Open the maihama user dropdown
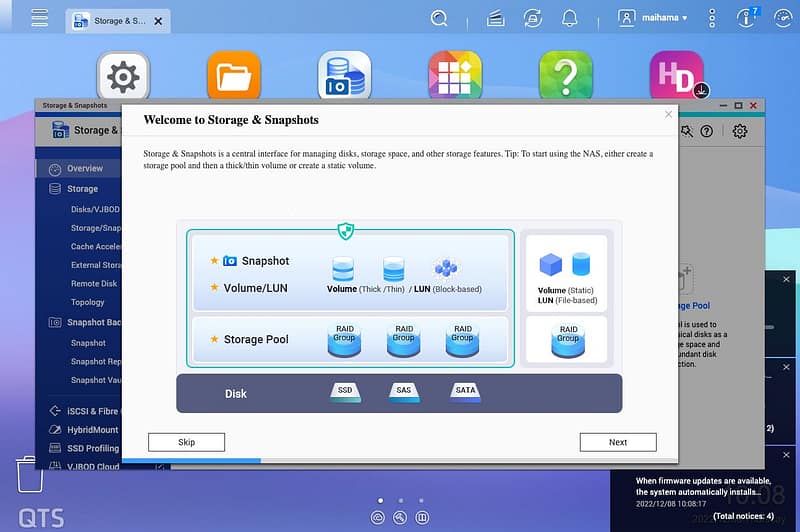Screen dimensions: 800x532 [x=653, y=18]
